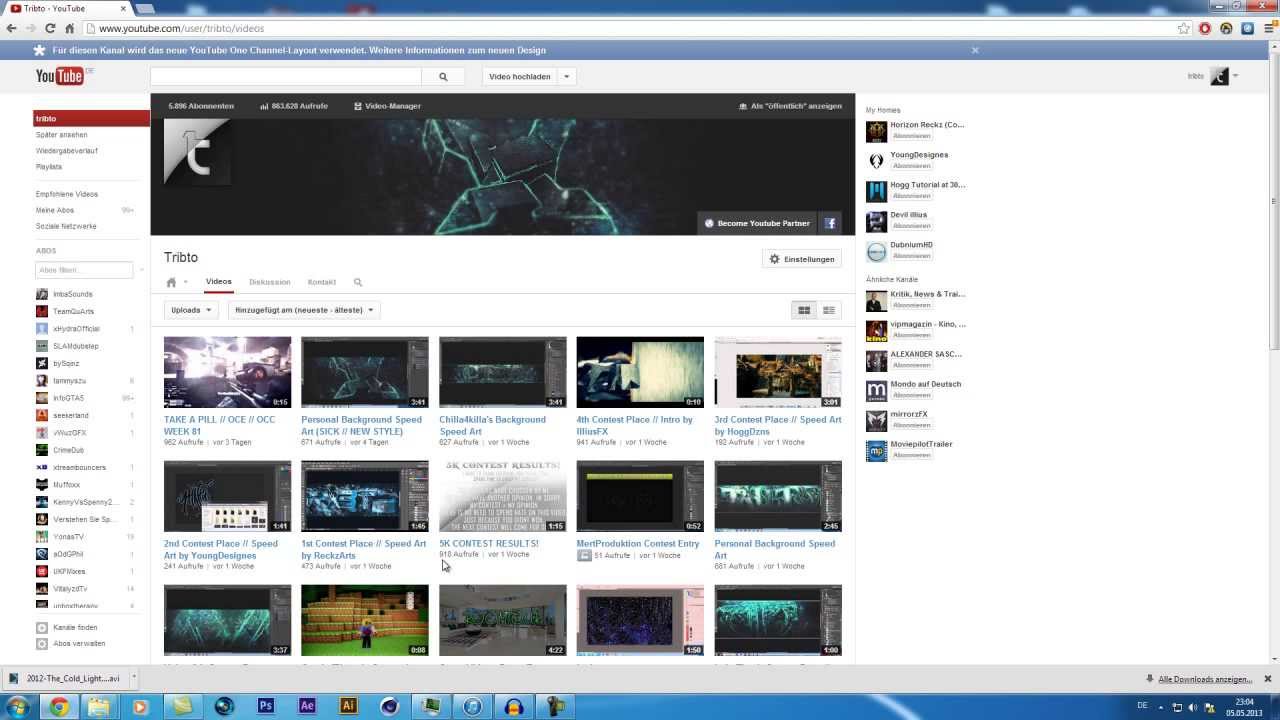
Task: Open the Diskussion tab
Action: (270, 283)
